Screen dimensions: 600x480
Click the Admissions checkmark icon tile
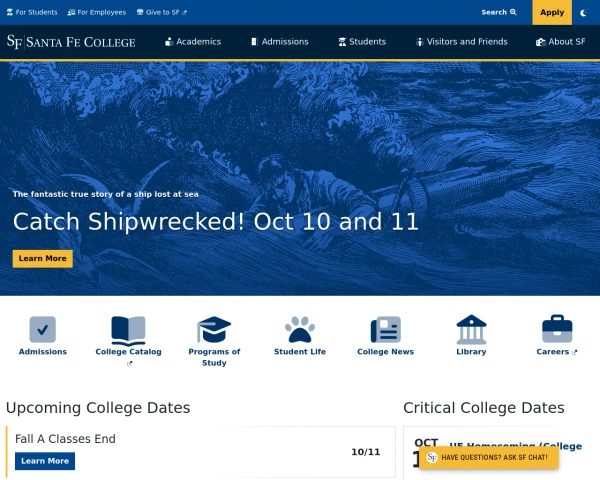click(x=42, y=329)
